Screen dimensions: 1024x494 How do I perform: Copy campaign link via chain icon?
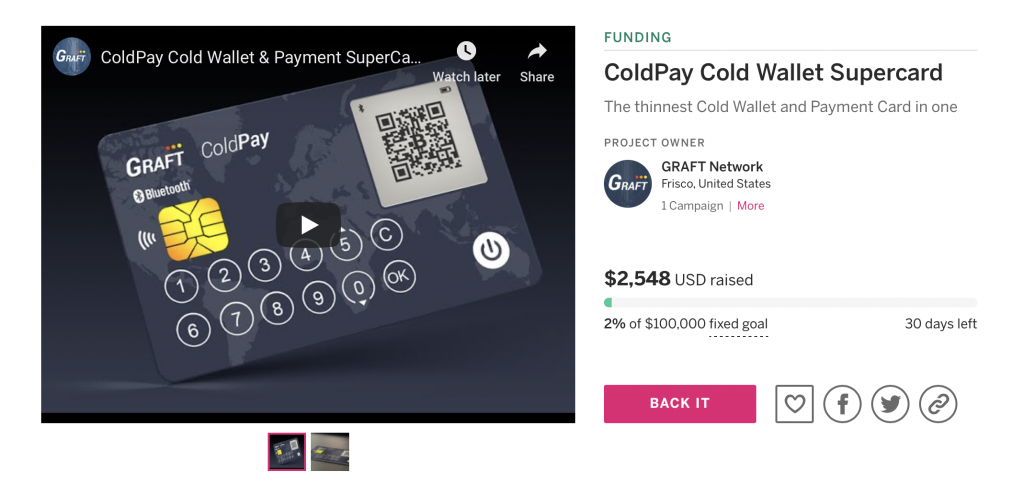(x=938, y=403)
